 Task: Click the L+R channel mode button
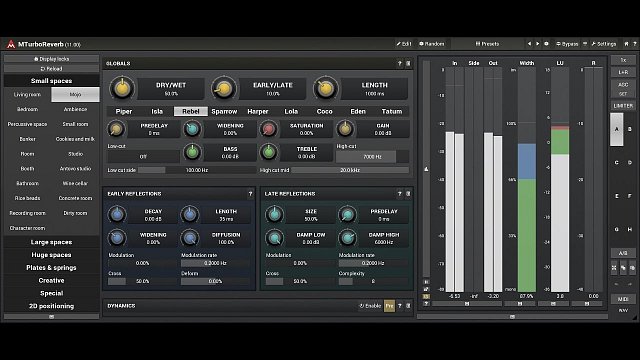coord(623,72)
